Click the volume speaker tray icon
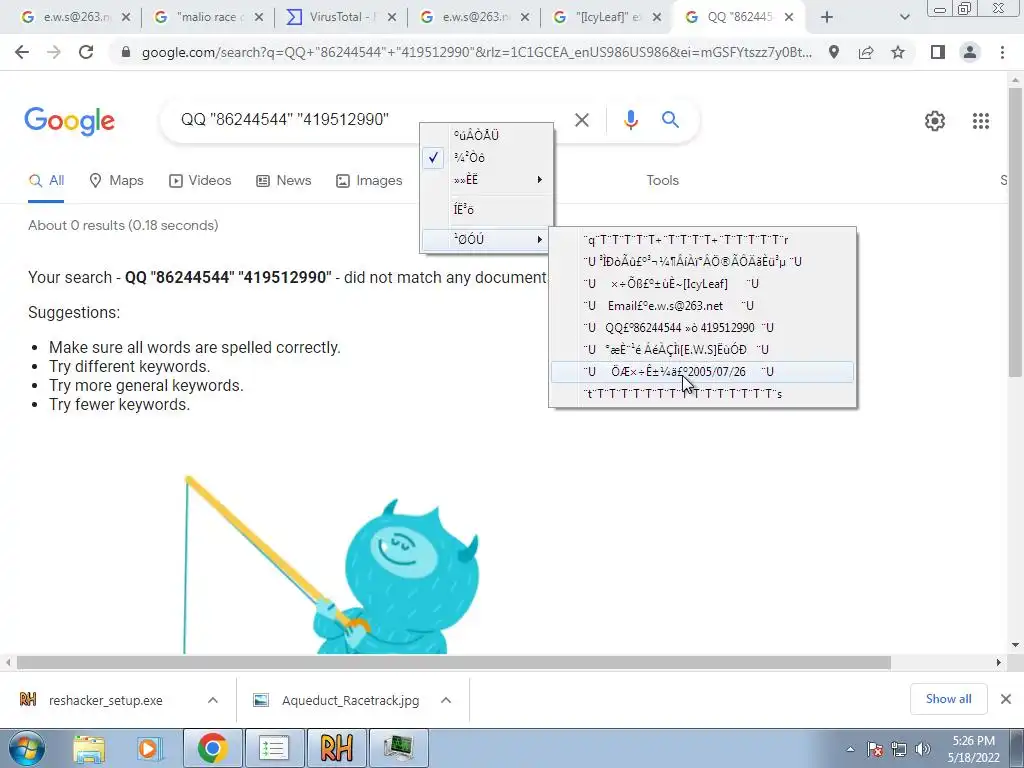 tap(923, 749)
